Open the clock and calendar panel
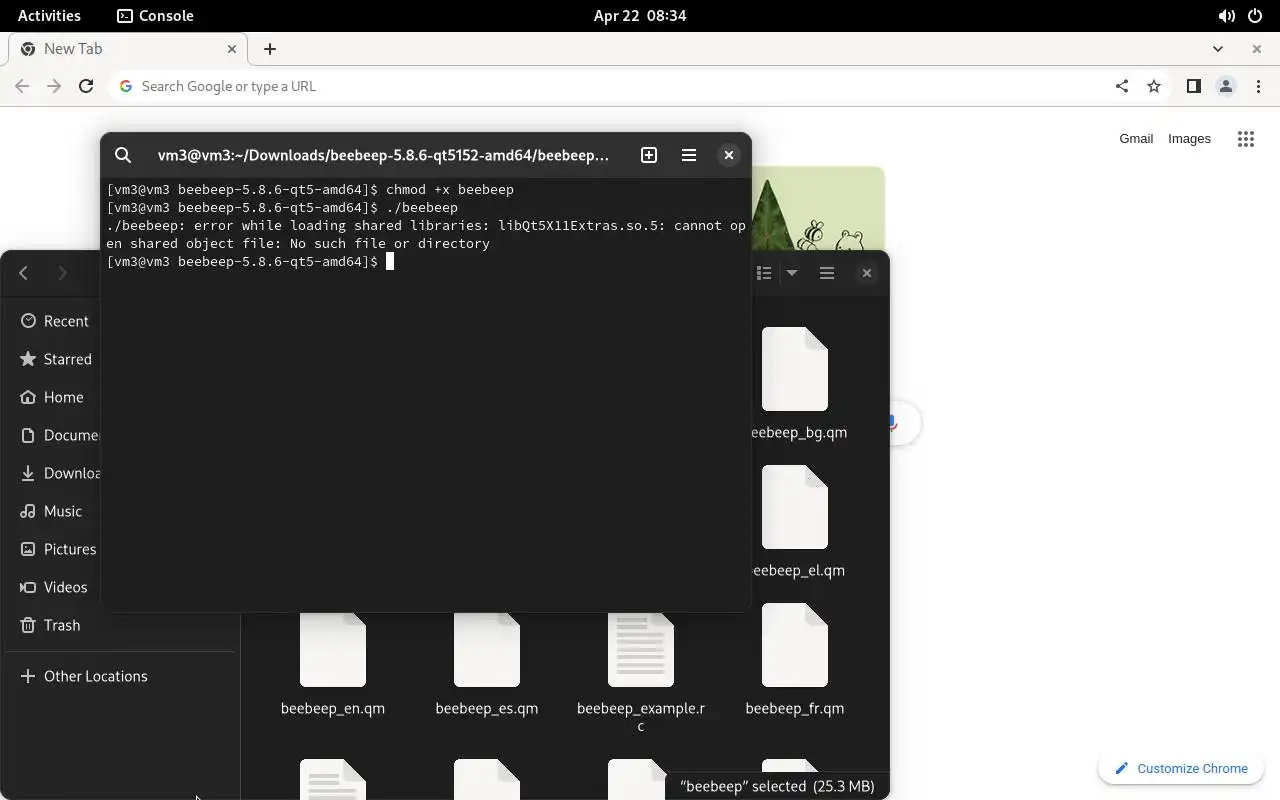Screen dimensions: 1280x800 click(x=640, y=16)
